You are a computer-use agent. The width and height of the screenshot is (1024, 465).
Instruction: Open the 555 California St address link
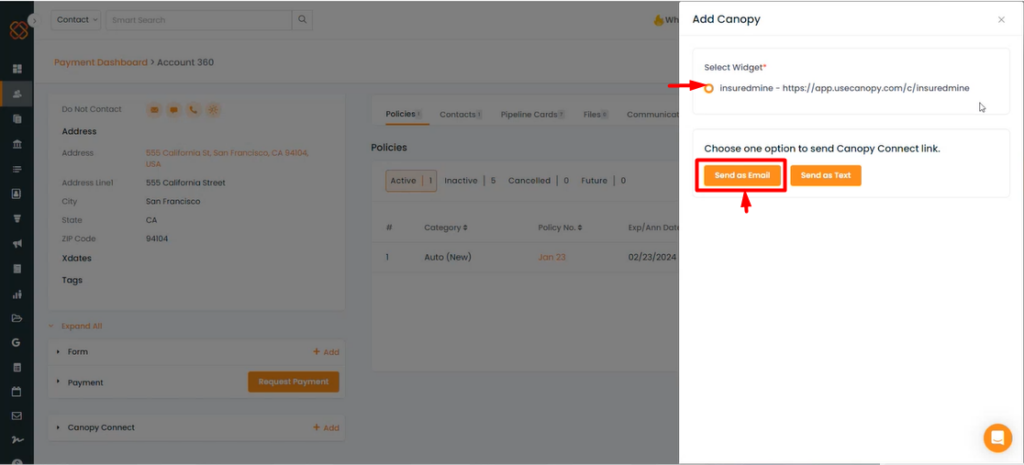(227, 158)
